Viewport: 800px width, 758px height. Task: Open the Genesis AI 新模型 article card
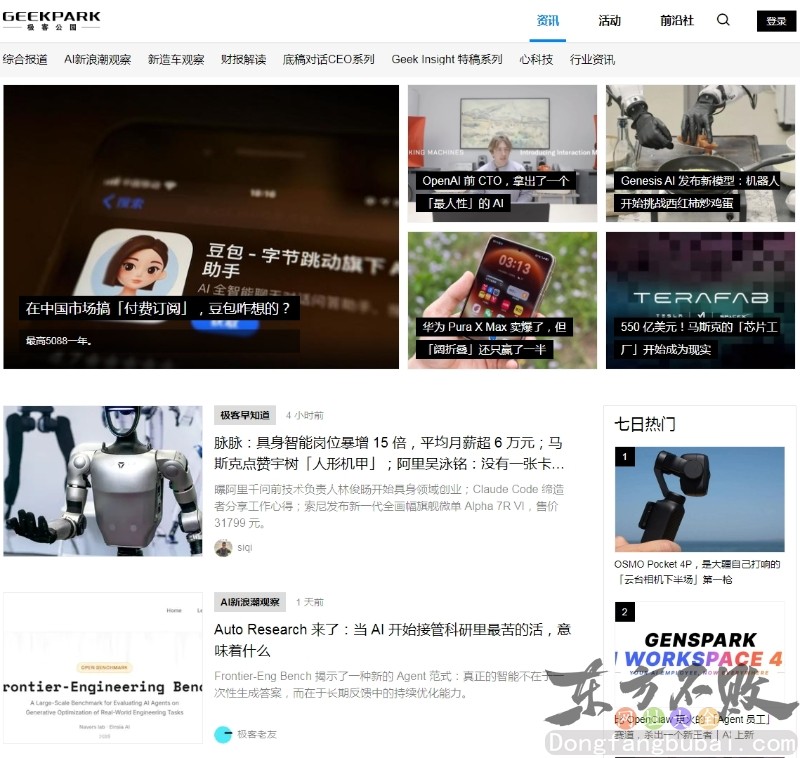coord(700,154)
